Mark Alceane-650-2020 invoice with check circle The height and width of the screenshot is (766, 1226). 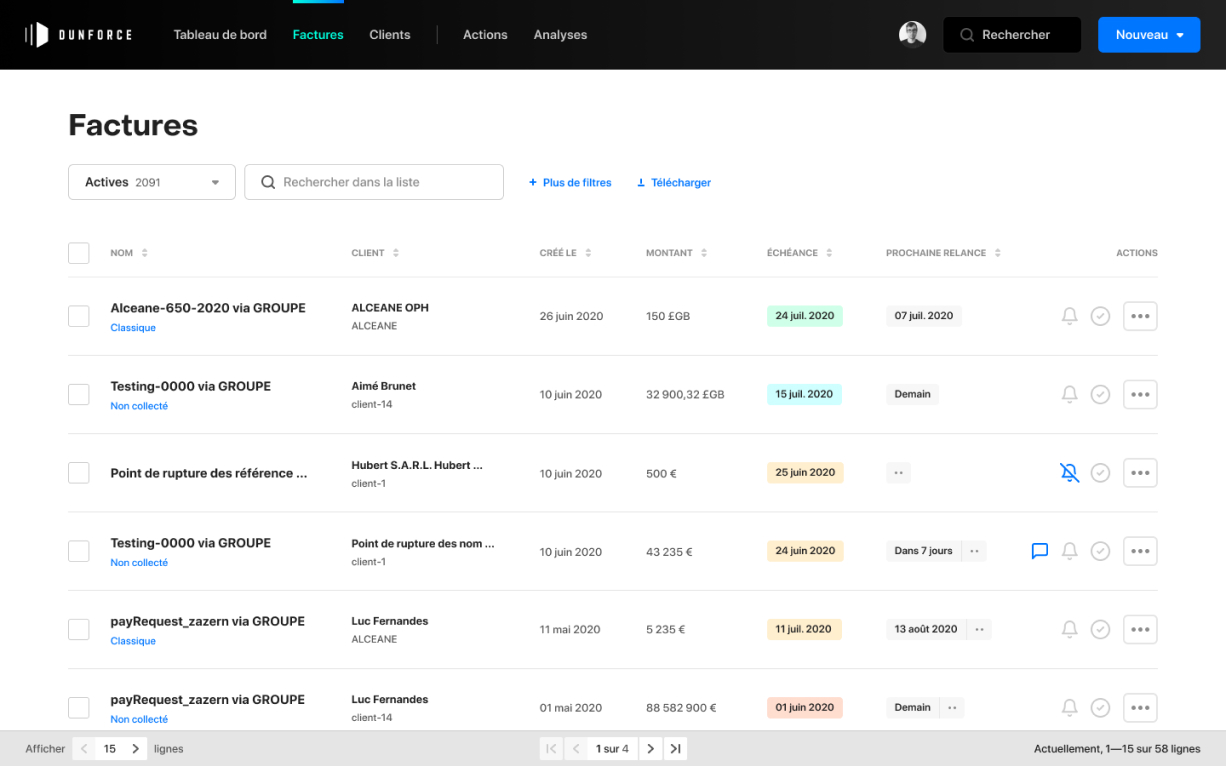pyautogui.click(x=1100, y=316)
